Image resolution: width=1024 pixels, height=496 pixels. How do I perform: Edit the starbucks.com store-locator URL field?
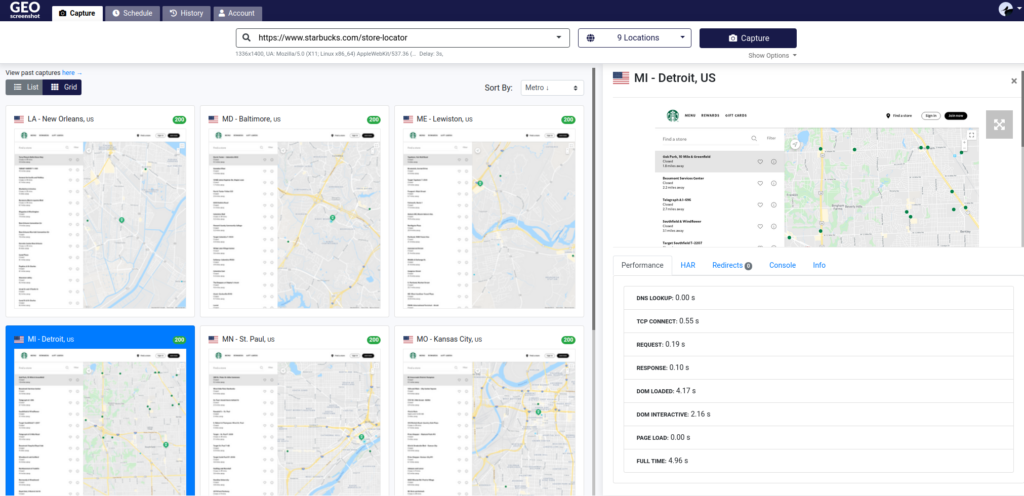(x=402, y=38)
